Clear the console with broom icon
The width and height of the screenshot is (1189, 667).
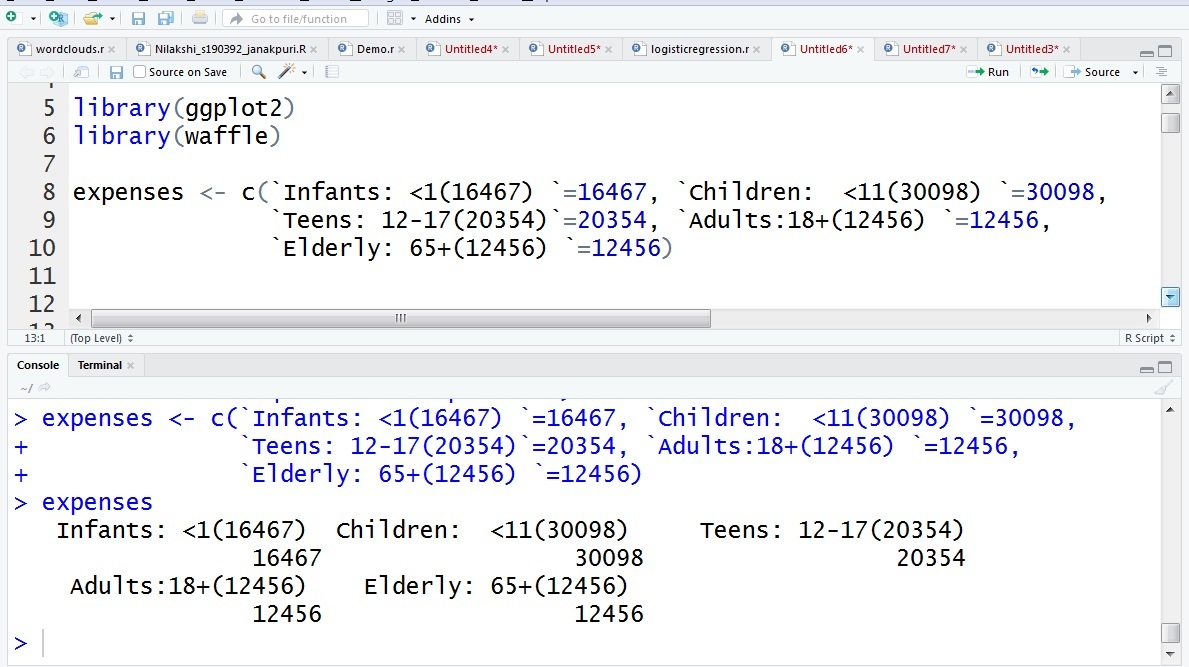[1162, 388]
